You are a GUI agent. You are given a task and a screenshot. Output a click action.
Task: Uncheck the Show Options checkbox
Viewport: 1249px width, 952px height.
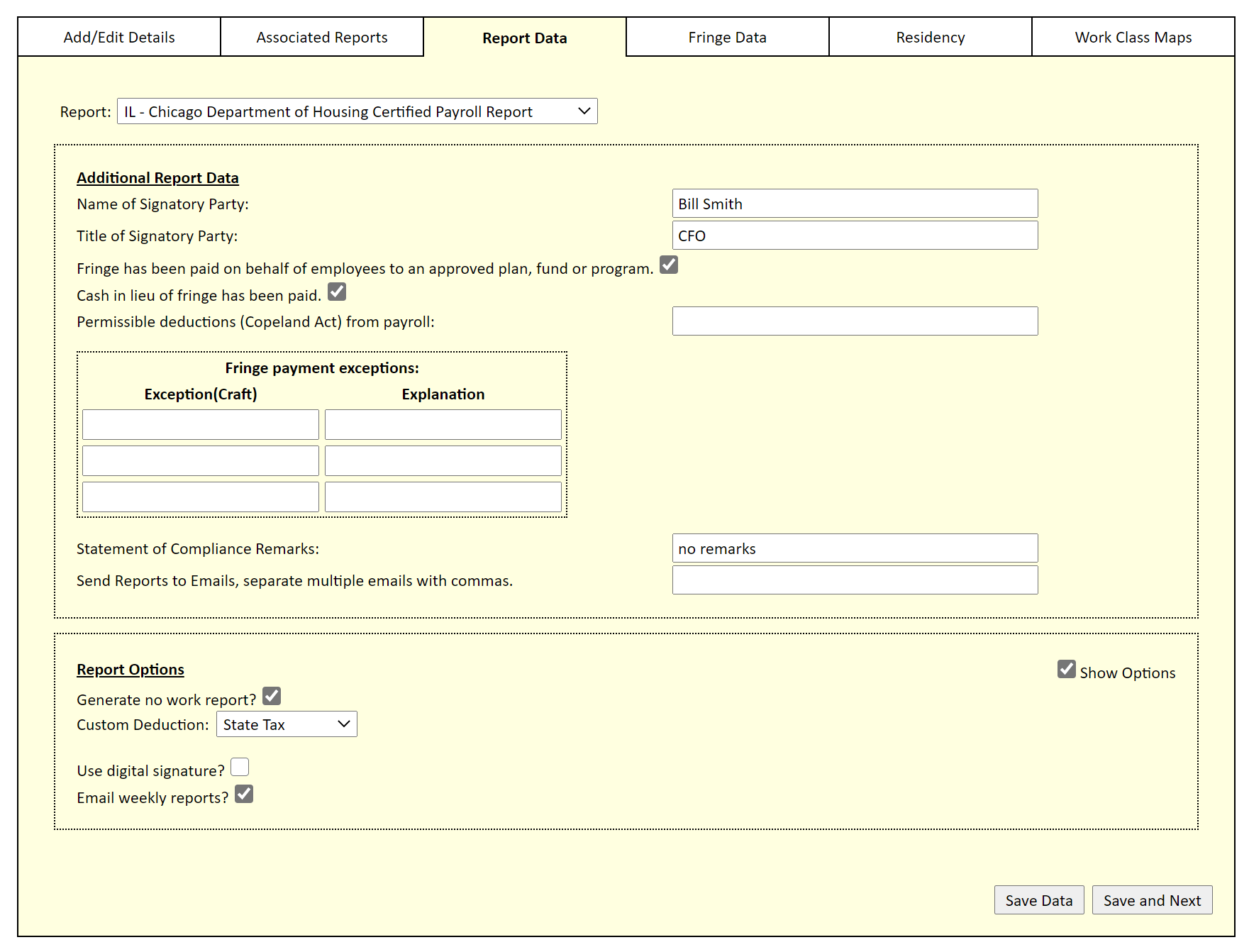1066,668
